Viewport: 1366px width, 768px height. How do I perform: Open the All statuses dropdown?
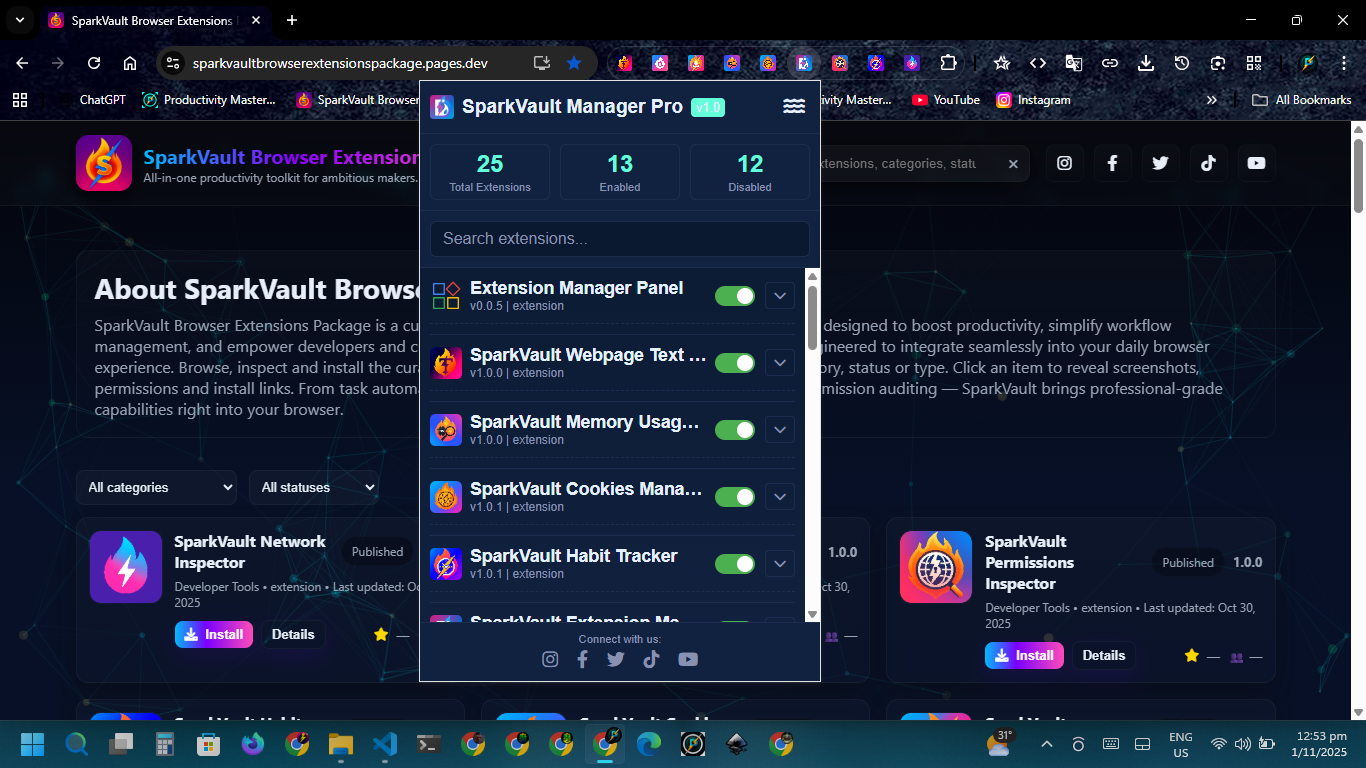click(x=314, y=488)
